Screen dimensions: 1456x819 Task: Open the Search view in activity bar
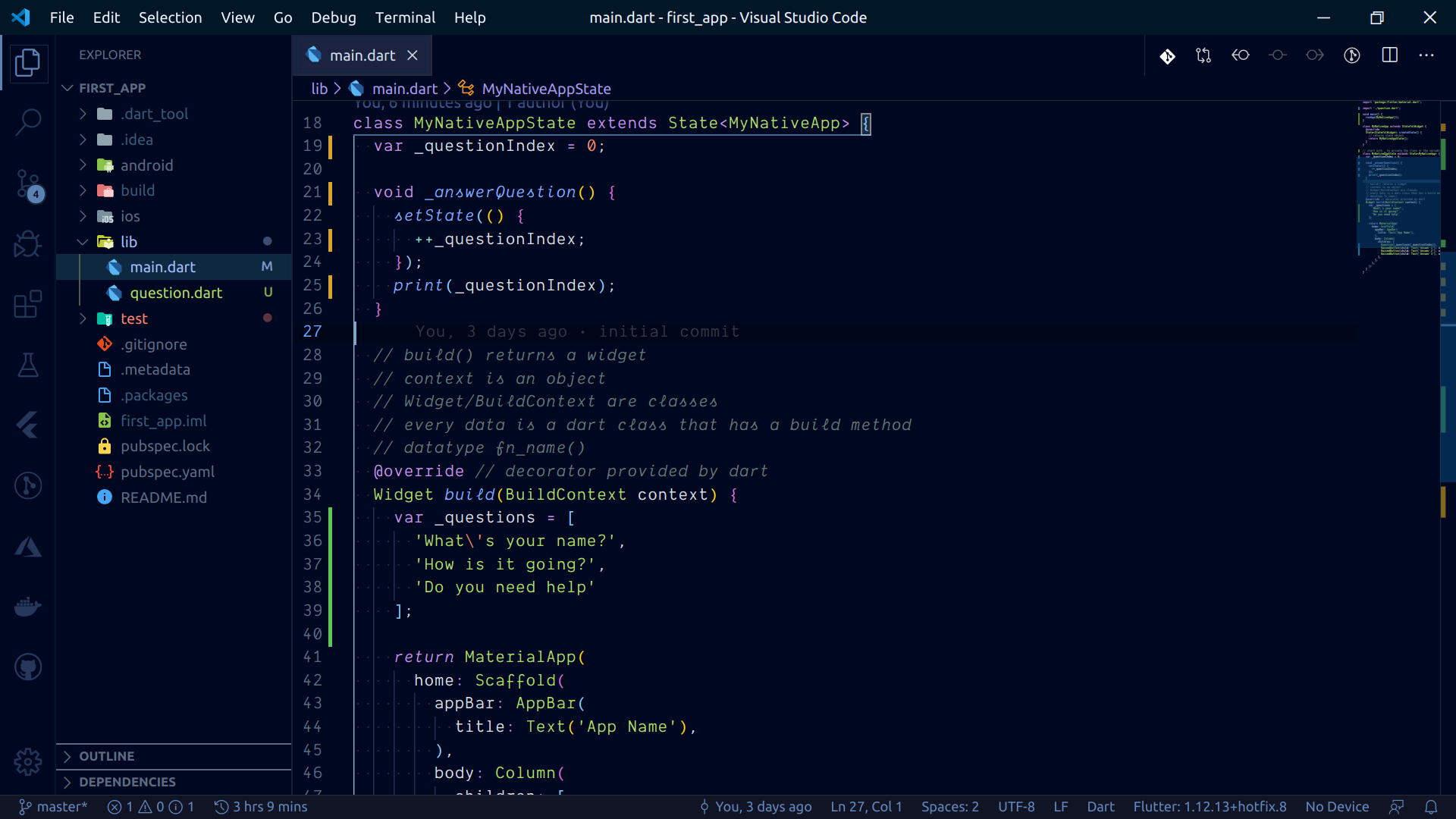point(28,121)
